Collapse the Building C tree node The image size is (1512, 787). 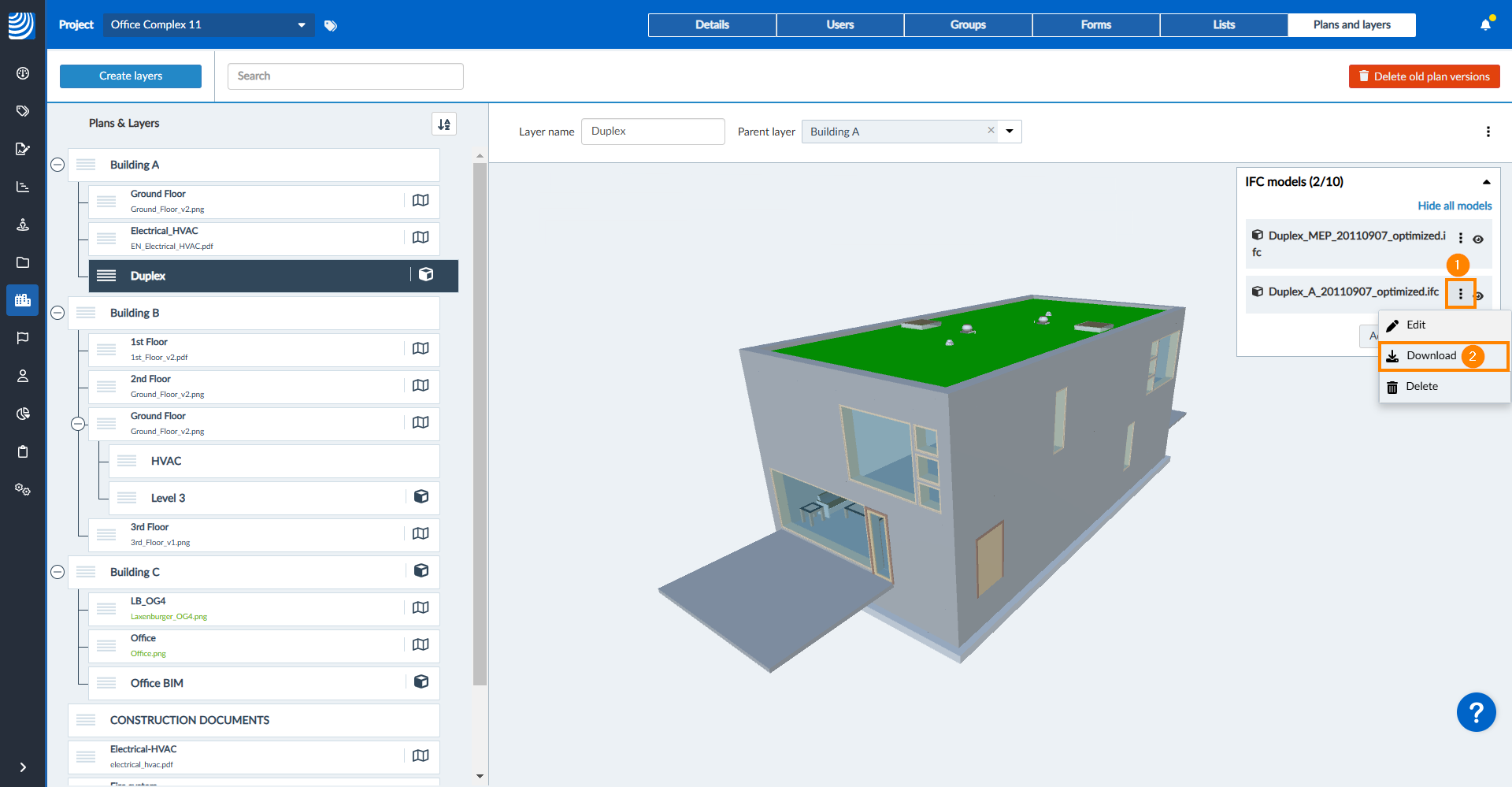point(57,572)
